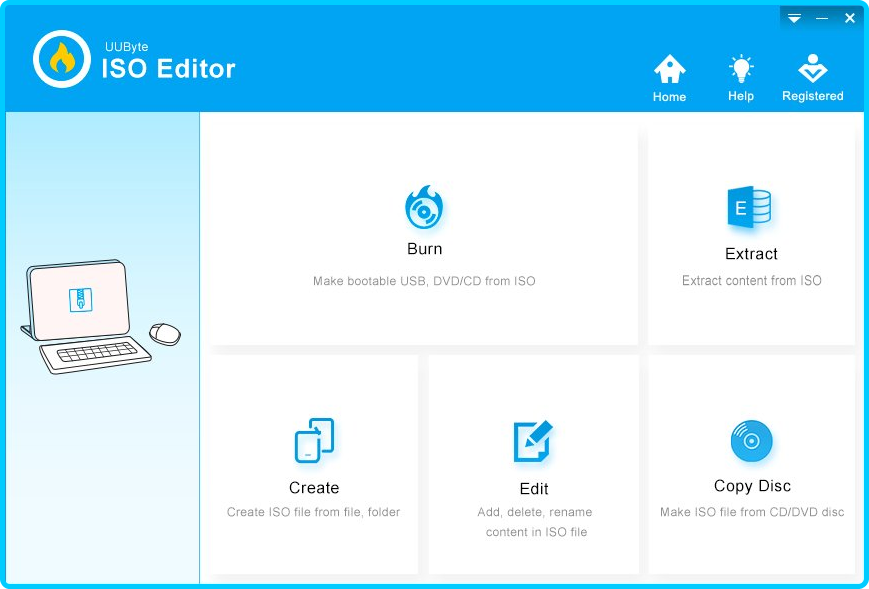Viewport: 869px width, 589px height.
Task: Choose the "Create" text label
Action: pos(314,488)
